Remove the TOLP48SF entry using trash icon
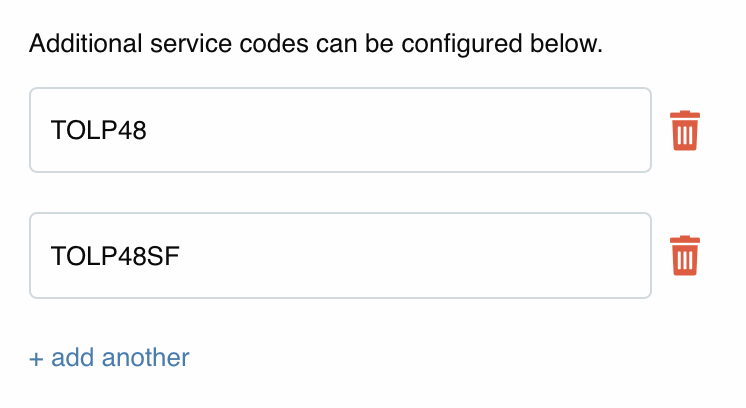Viewport: 746px width, 408px height. 685,256
